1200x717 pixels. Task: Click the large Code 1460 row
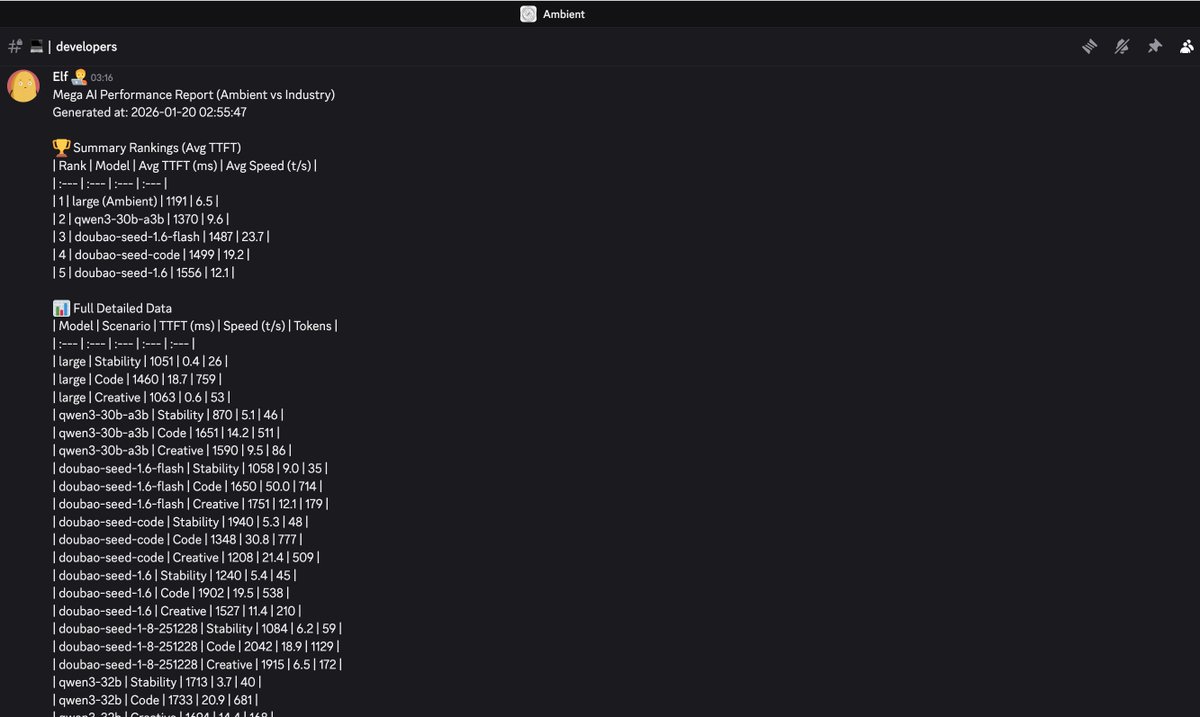[137, 379]
